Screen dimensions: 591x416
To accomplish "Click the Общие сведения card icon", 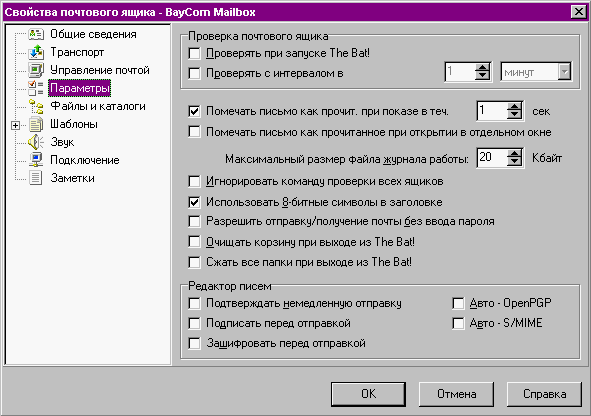I will point(36,34).
